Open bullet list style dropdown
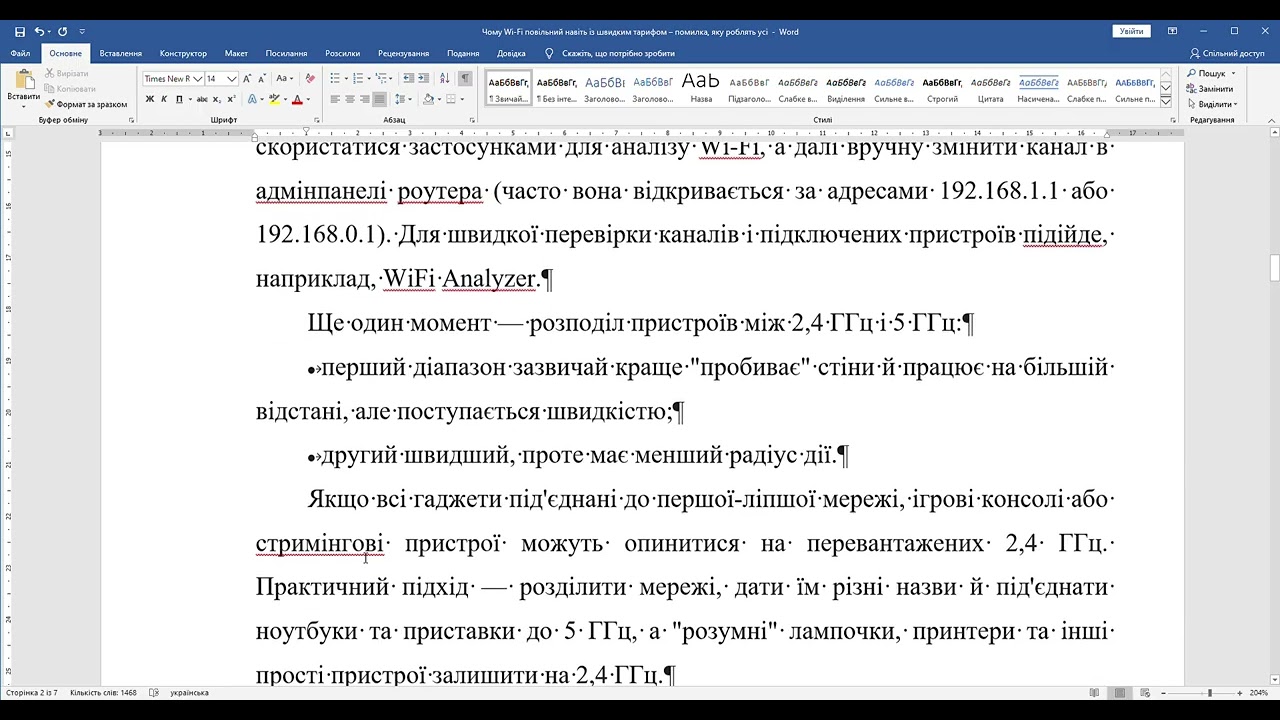The width and height of the screenshot is (1280, 720). coord(346,78)
